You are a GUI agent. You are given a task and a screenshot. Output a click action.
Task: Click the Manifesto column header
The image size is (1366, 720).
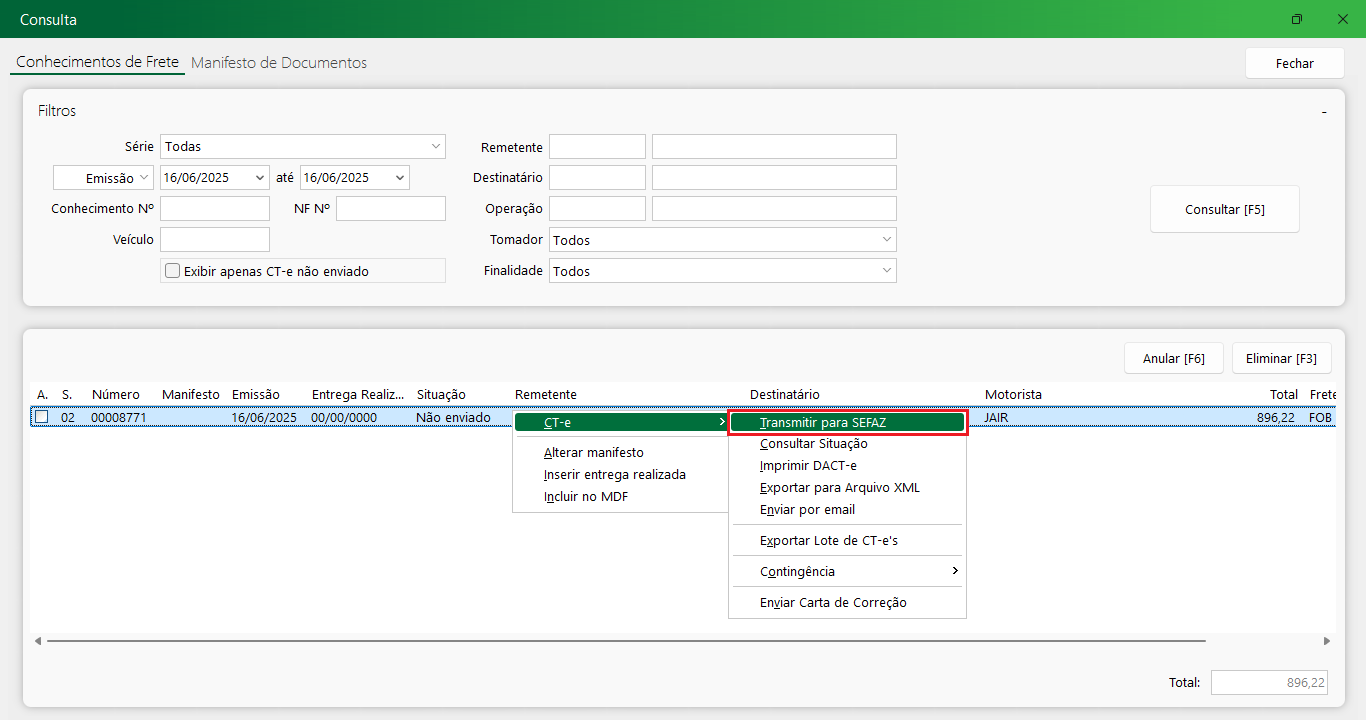(x=191, y=395)
